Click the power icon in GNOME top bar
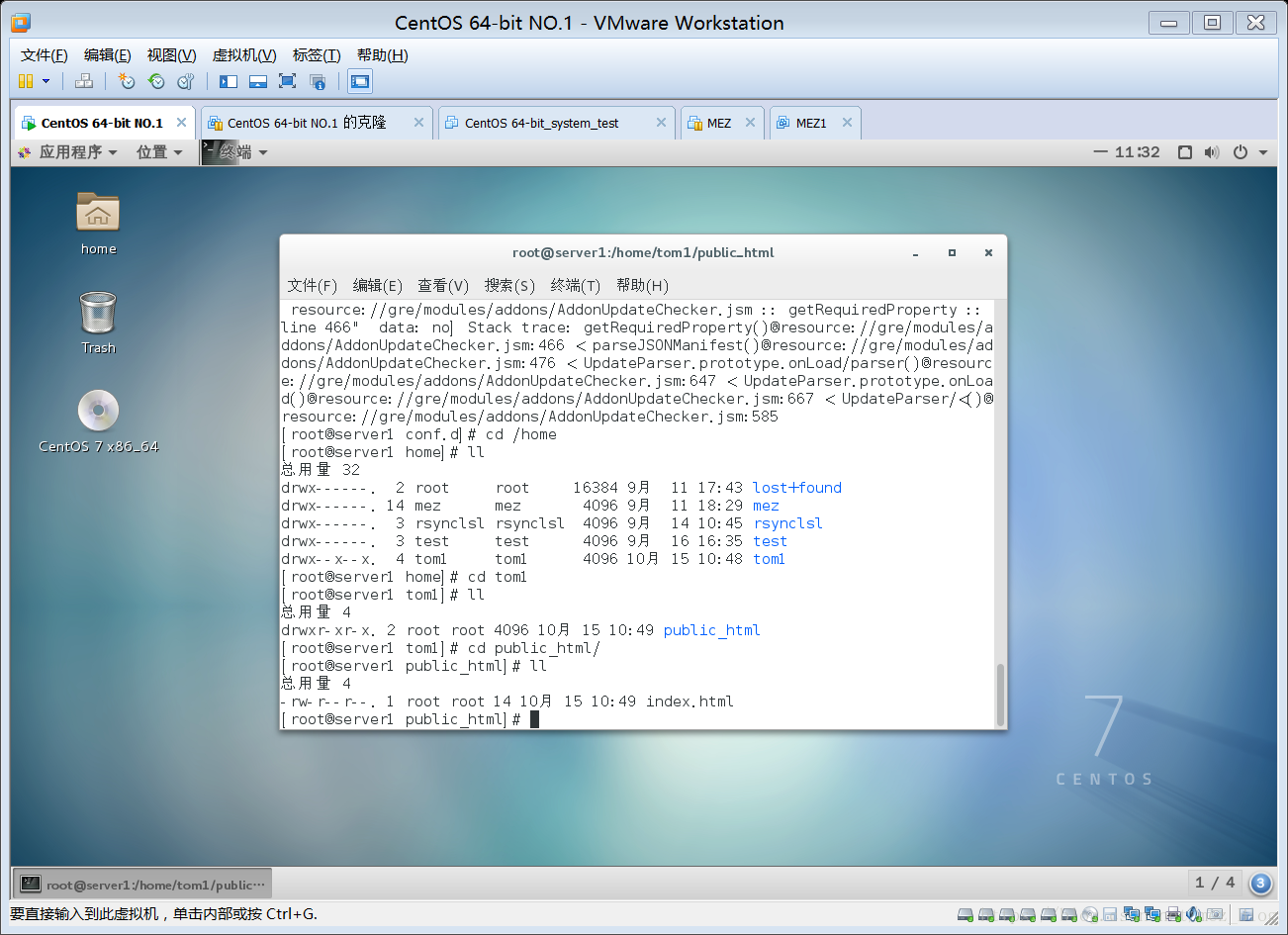The image size is (1288, 935). pyautogui.click(x=1241, y=152)
